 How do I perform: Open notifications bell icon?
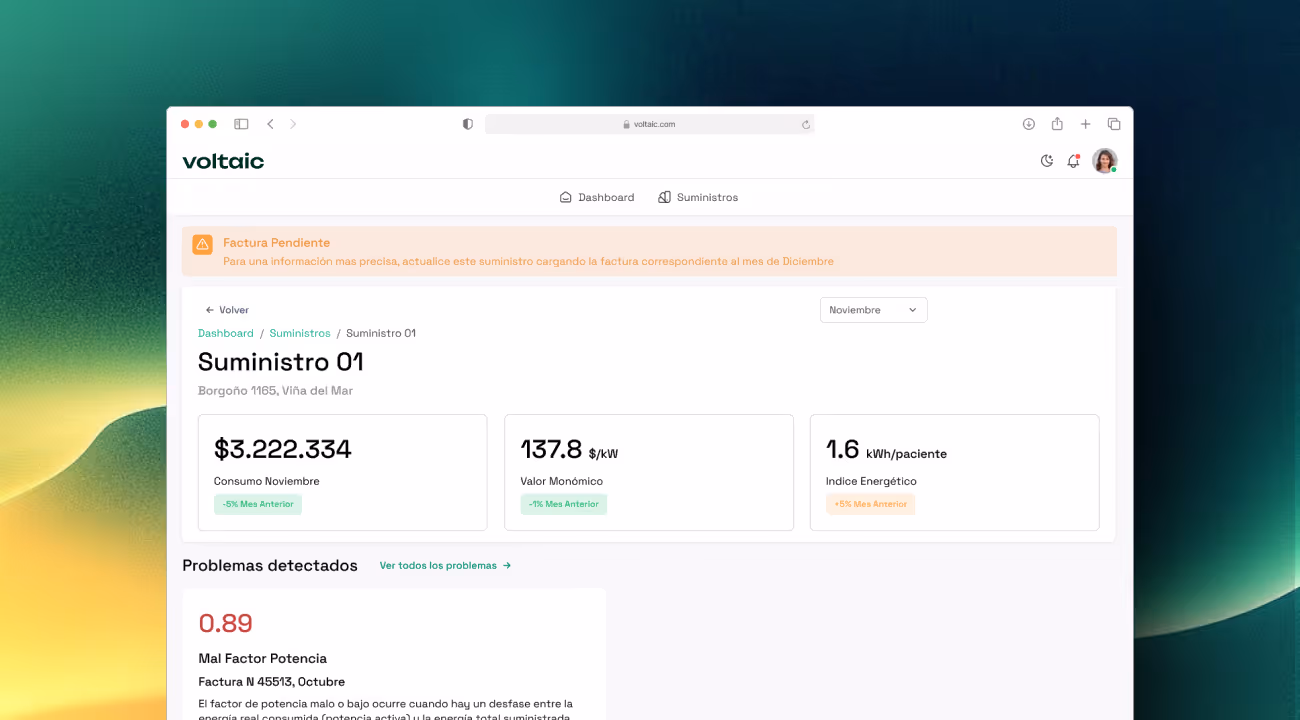1073,161
